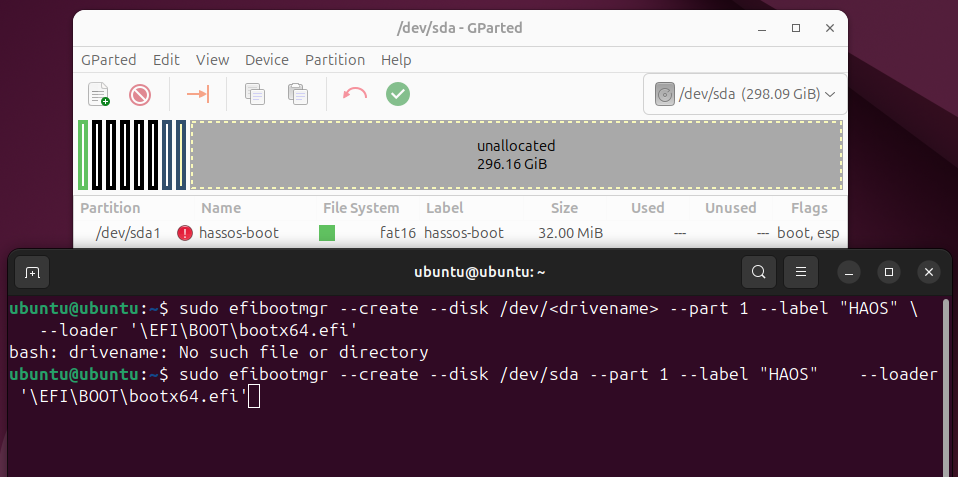Click the Copy partition toolbar icon
The width and height of the screenshot is (958, 477).
coord(255,94)
